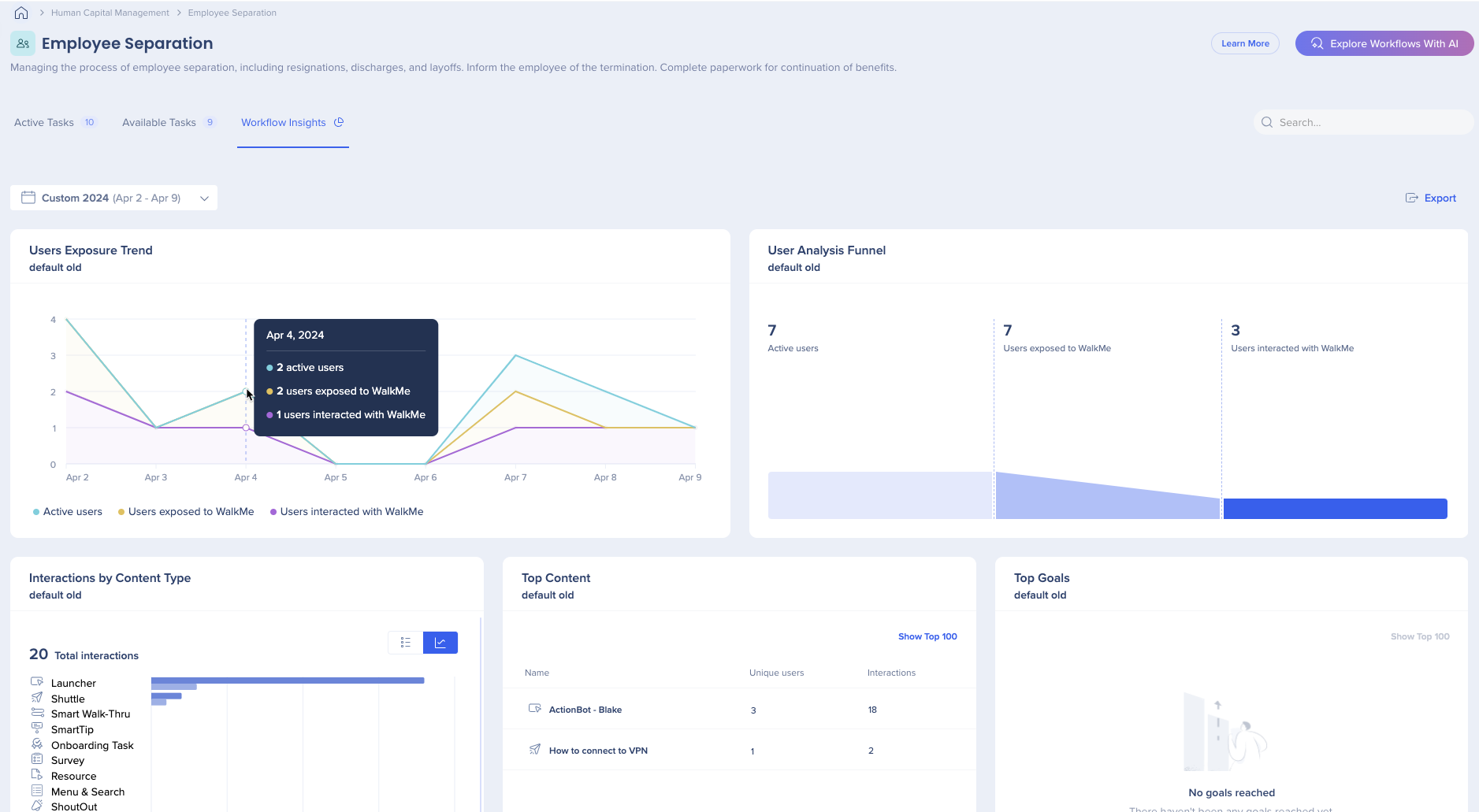The height and width of the screenshot is (812, 1479).
Task: Click Show Top 100 in Top Content
Action: tap(927, 636)
